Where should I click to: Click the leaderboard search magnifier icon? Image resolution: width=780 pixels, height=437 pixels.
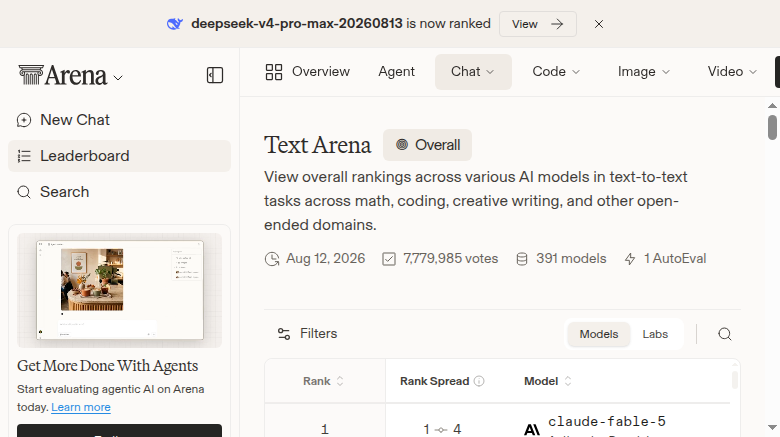[x=725, y=334]
